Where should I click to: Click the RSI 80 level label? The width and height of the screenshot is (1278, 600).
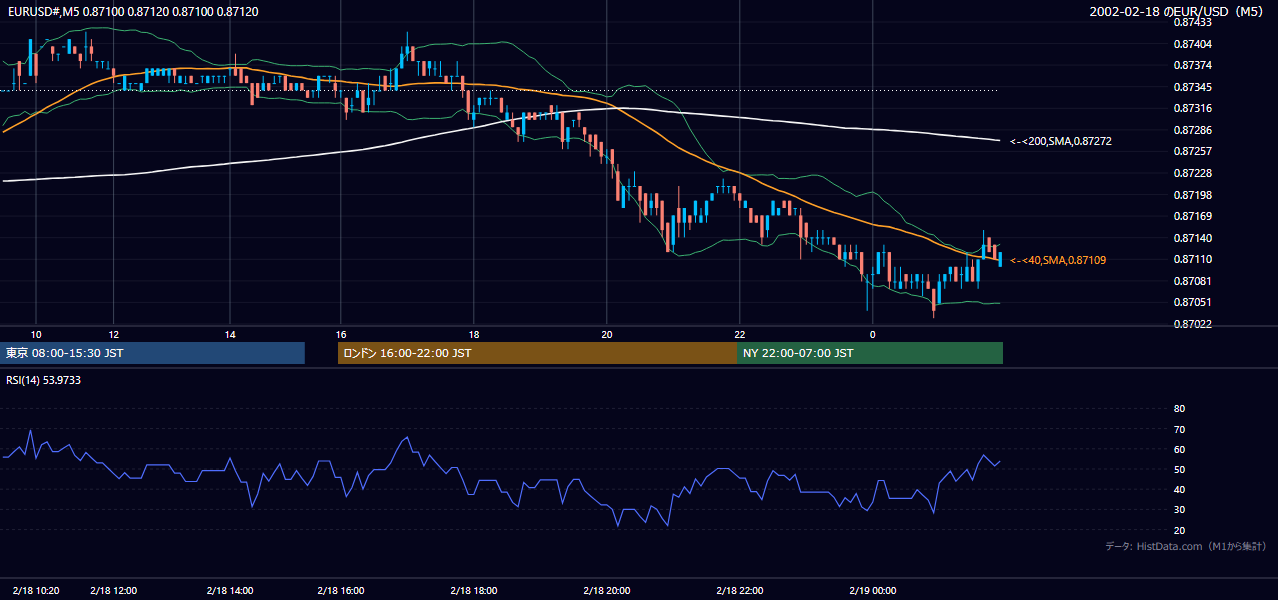pyautogui.click(x=1179, y=409)
